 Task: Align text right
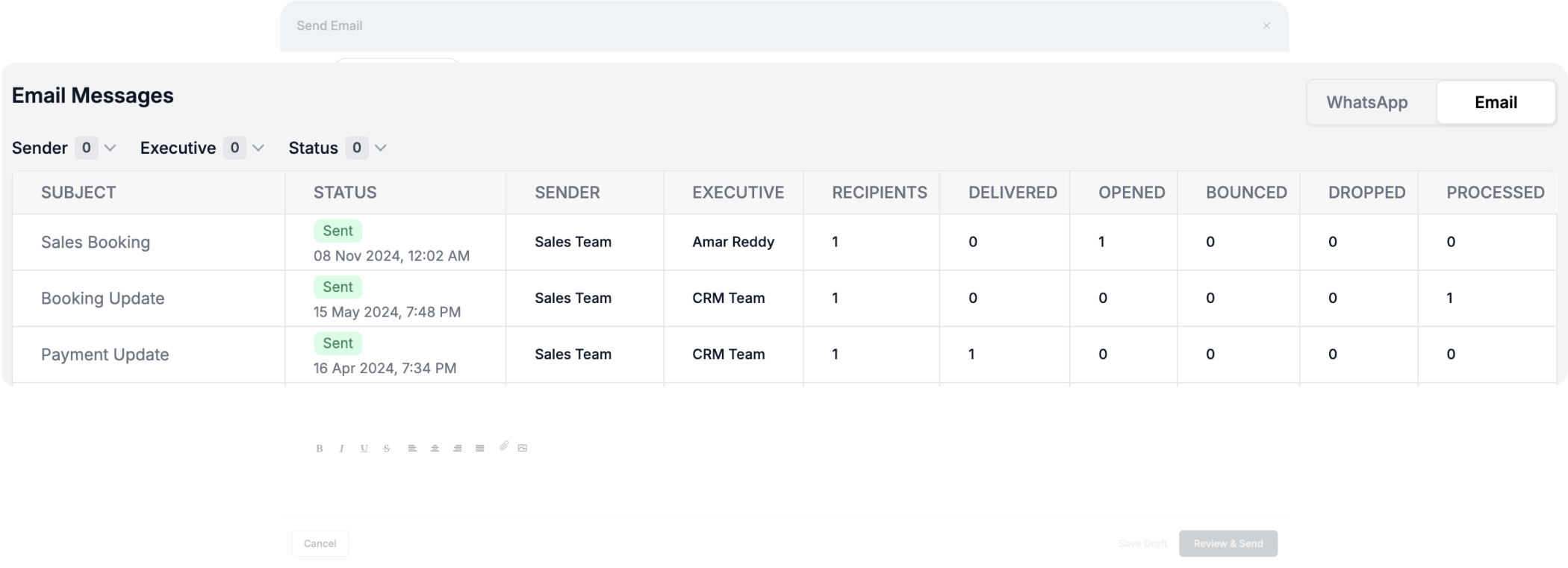point(457,449)
